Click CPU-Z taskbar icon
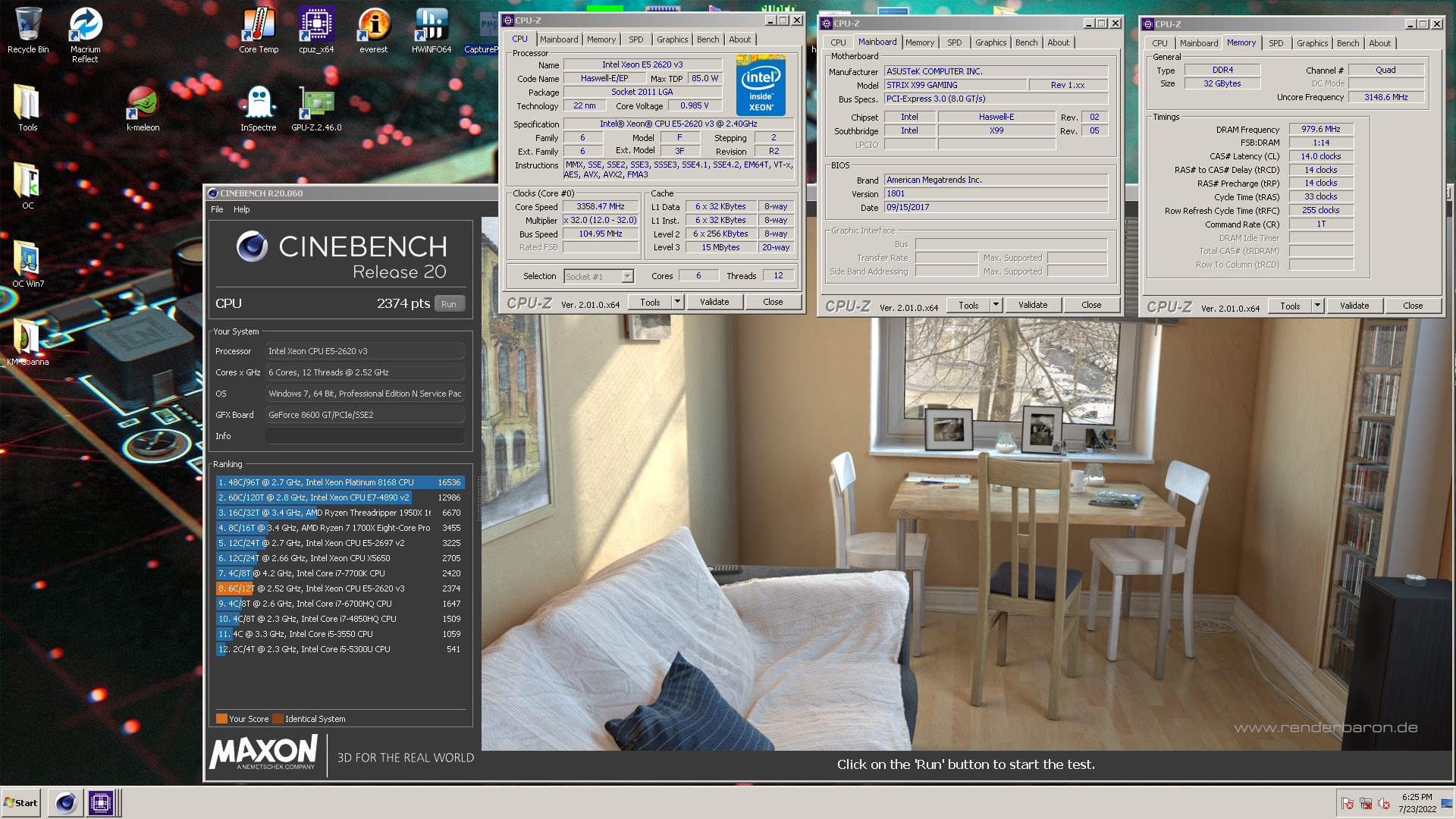The height and width of the screenshot is (819, 1456). pyautogui.click(x=100, y=802)
